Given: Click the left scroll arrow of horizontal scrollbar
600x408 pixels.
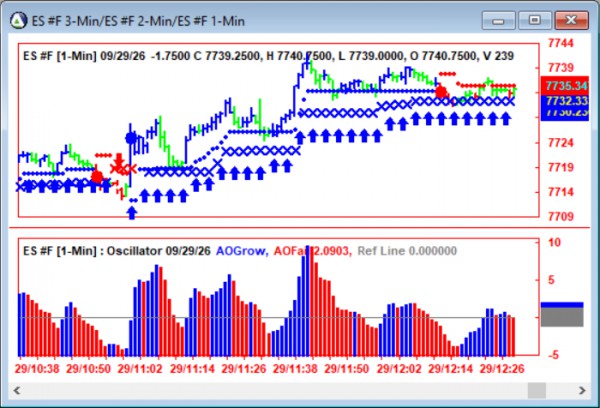Looking at the screenshot, I should tap(17, 390).
